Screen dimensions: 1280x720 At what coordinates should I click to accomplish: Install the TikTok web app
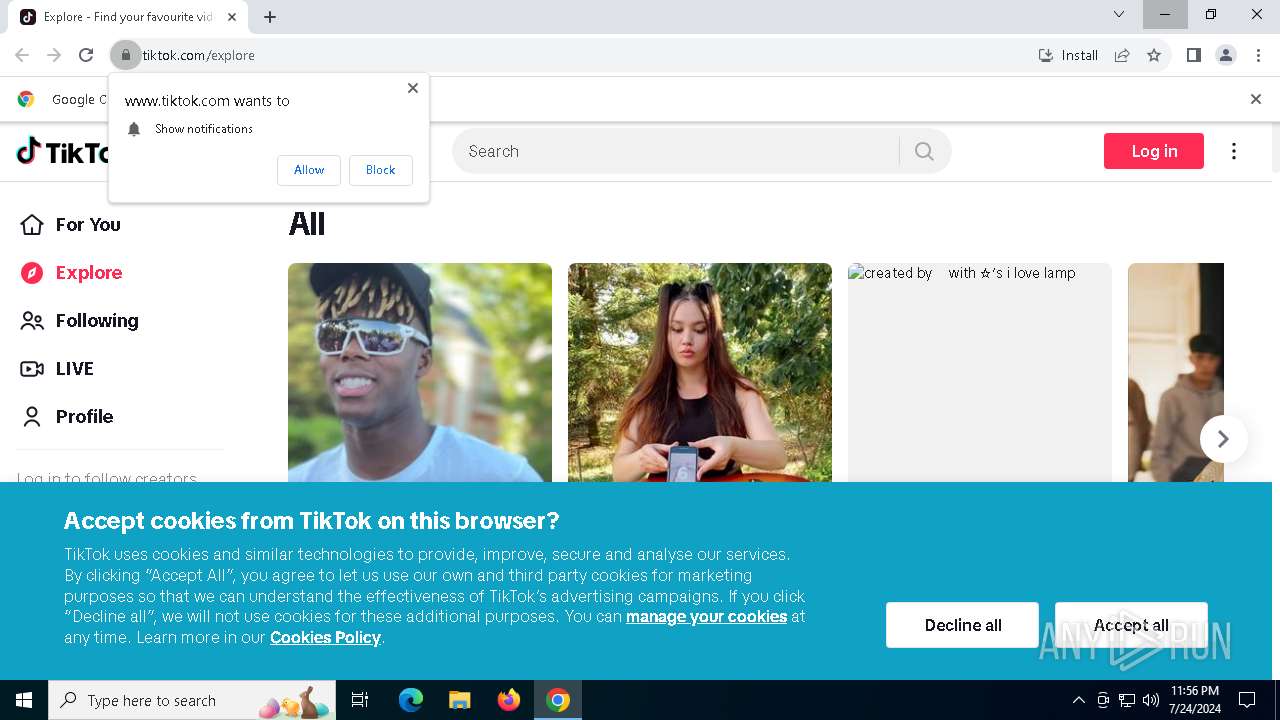point(1068,55)
